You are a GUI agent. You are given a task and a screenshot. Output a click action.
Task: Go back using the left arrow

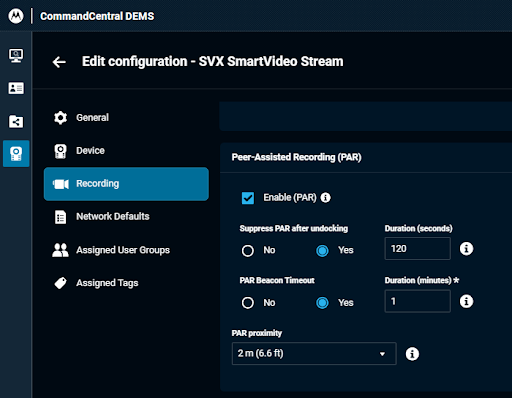click(x=59, y=62)
